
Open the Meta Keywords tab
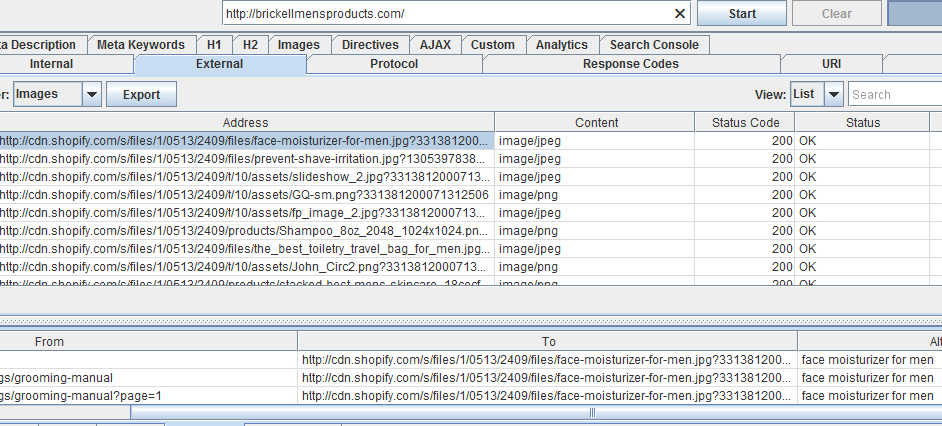141,45
